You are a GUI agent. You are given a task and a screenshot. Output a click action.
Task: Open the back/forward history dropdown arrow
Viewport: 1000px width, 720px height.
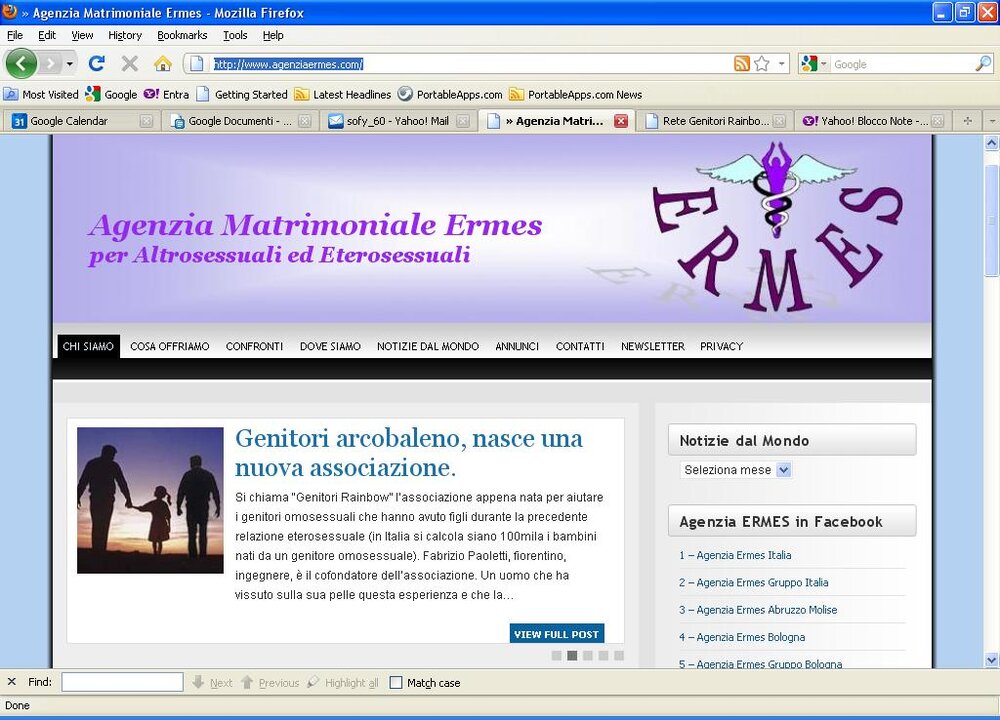70,64
